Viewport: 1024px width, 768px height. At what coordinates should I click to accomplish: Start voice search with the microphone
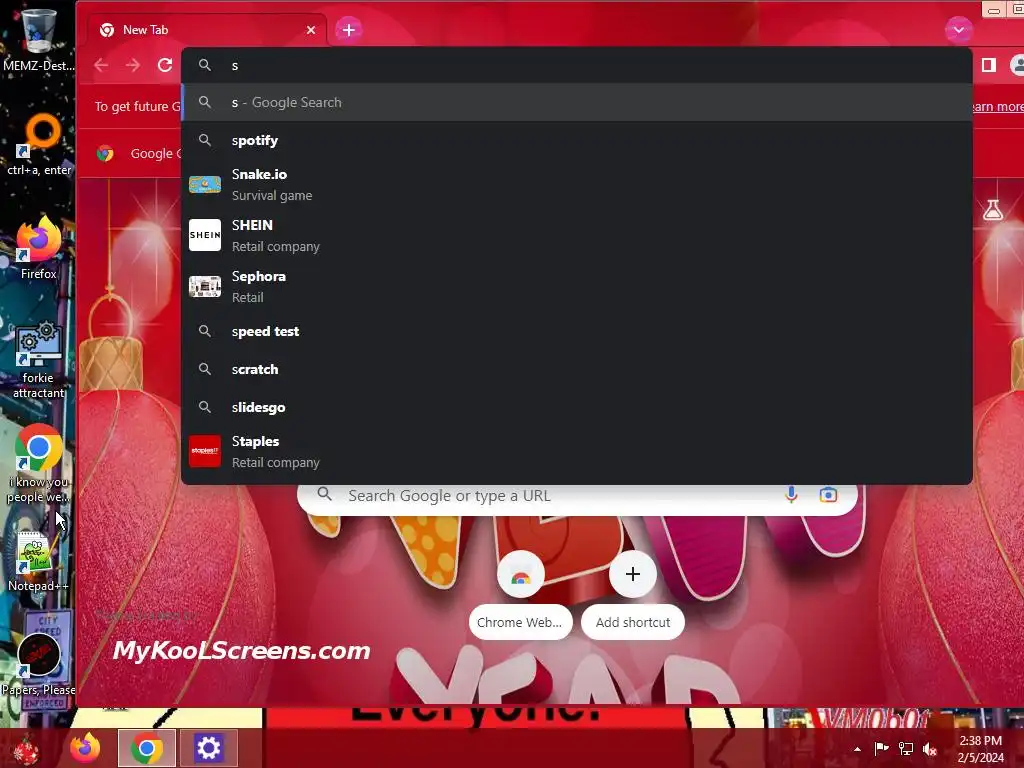click(791, 495)
